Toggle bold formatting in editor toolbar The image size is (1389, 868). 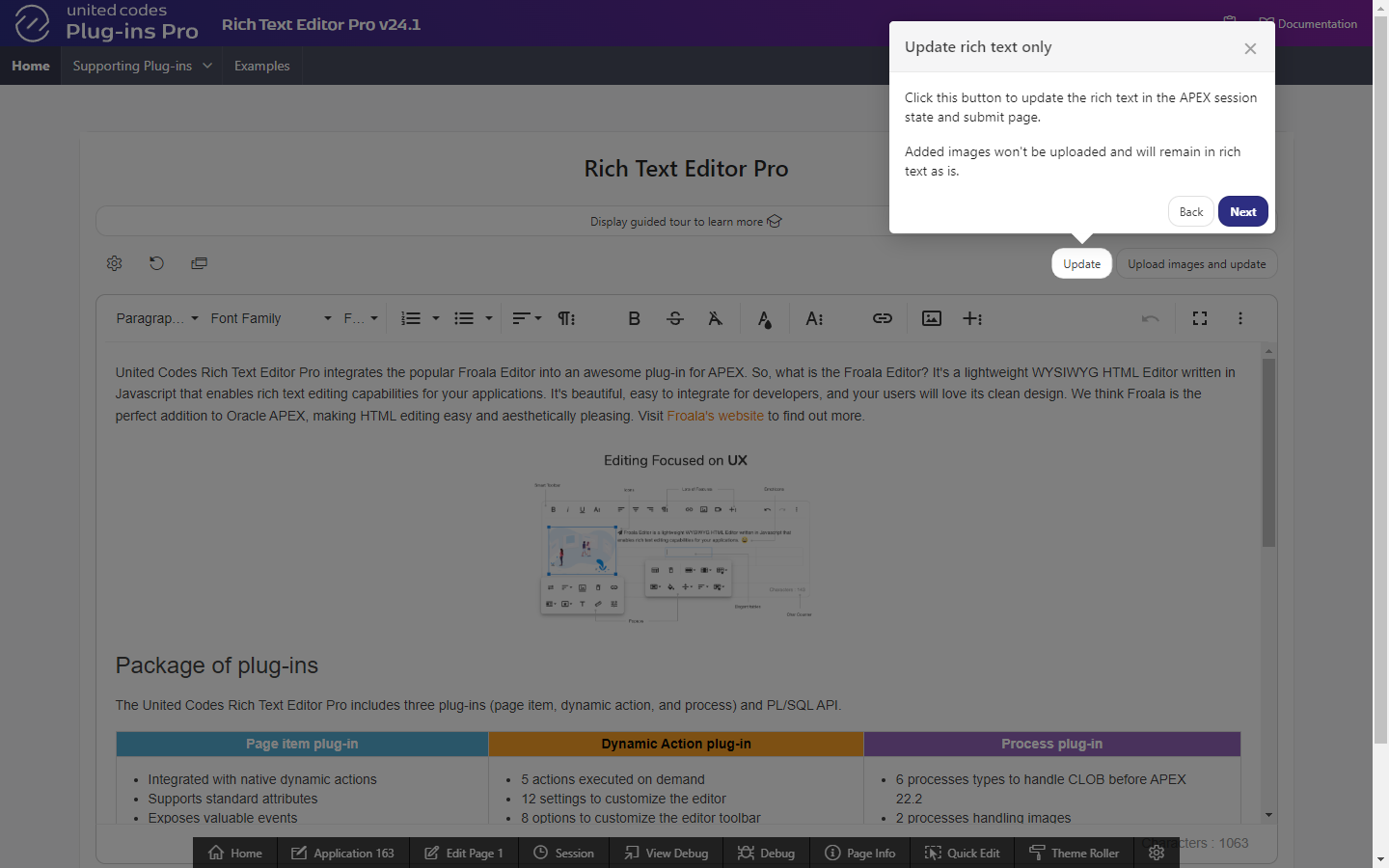pyautogui.click(x=634, y=318)
